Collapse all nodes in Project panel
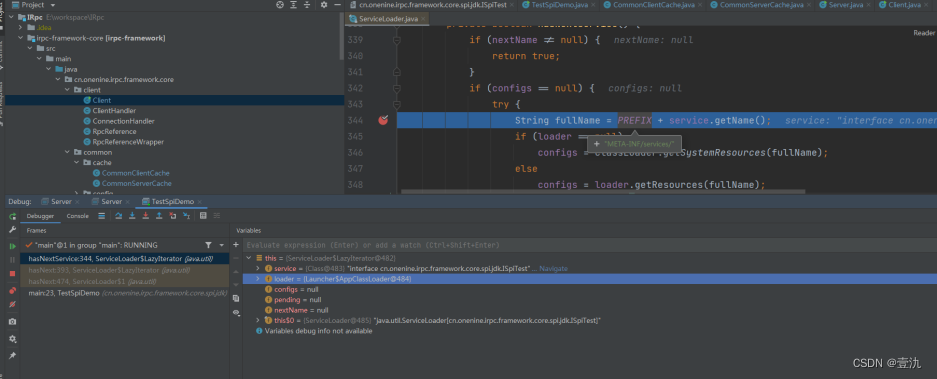This screenshot has height=379, width=937. click(308, 5)
